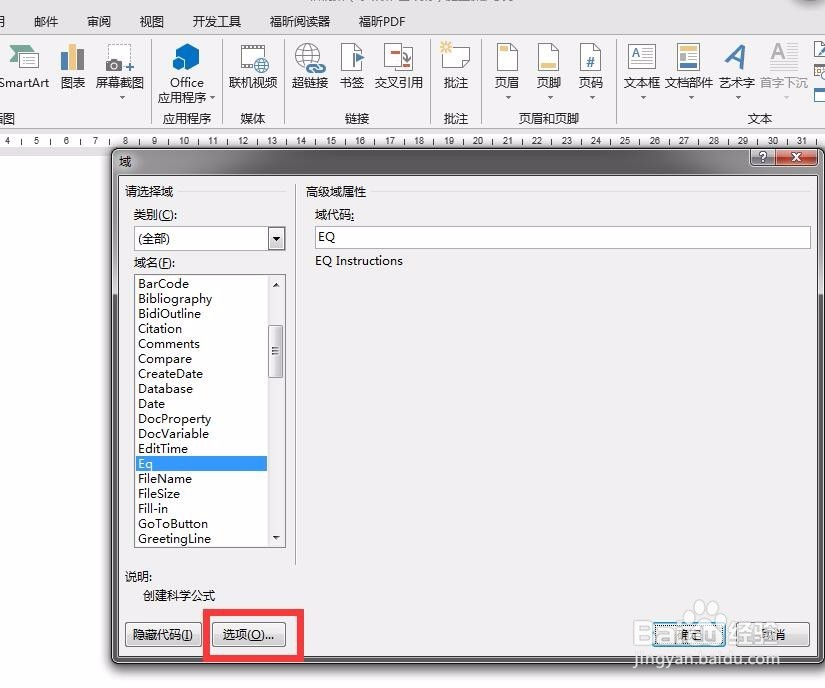Select Bibliography in the field list
Image resolution: width=825 pixels, height=688 pixels.
pos(175,299)
